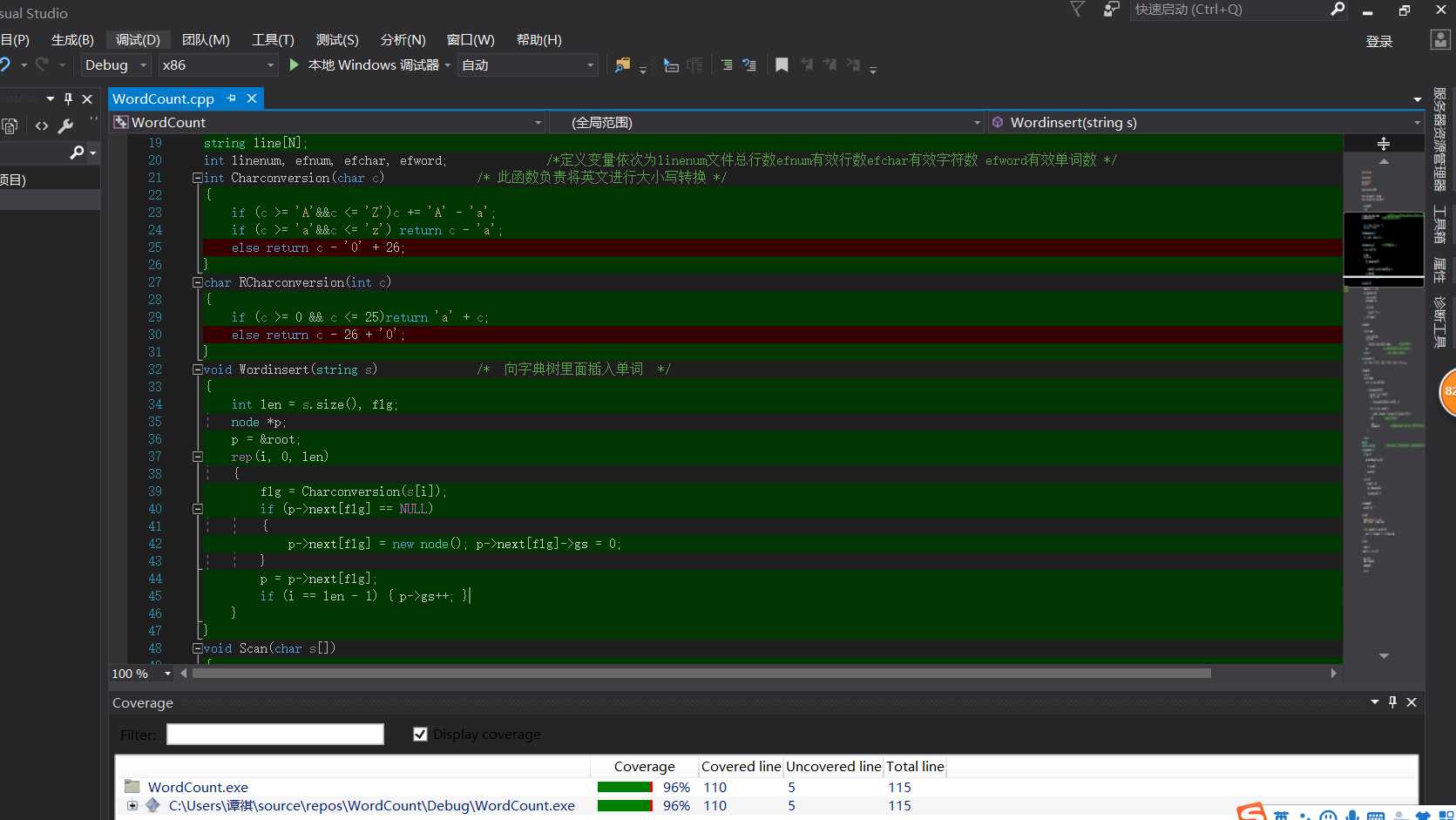Collapse the Charconversion function at line 21
The width and height of the screenshot is (1456, 820).
pyautogui.click(x=198, y=178)
